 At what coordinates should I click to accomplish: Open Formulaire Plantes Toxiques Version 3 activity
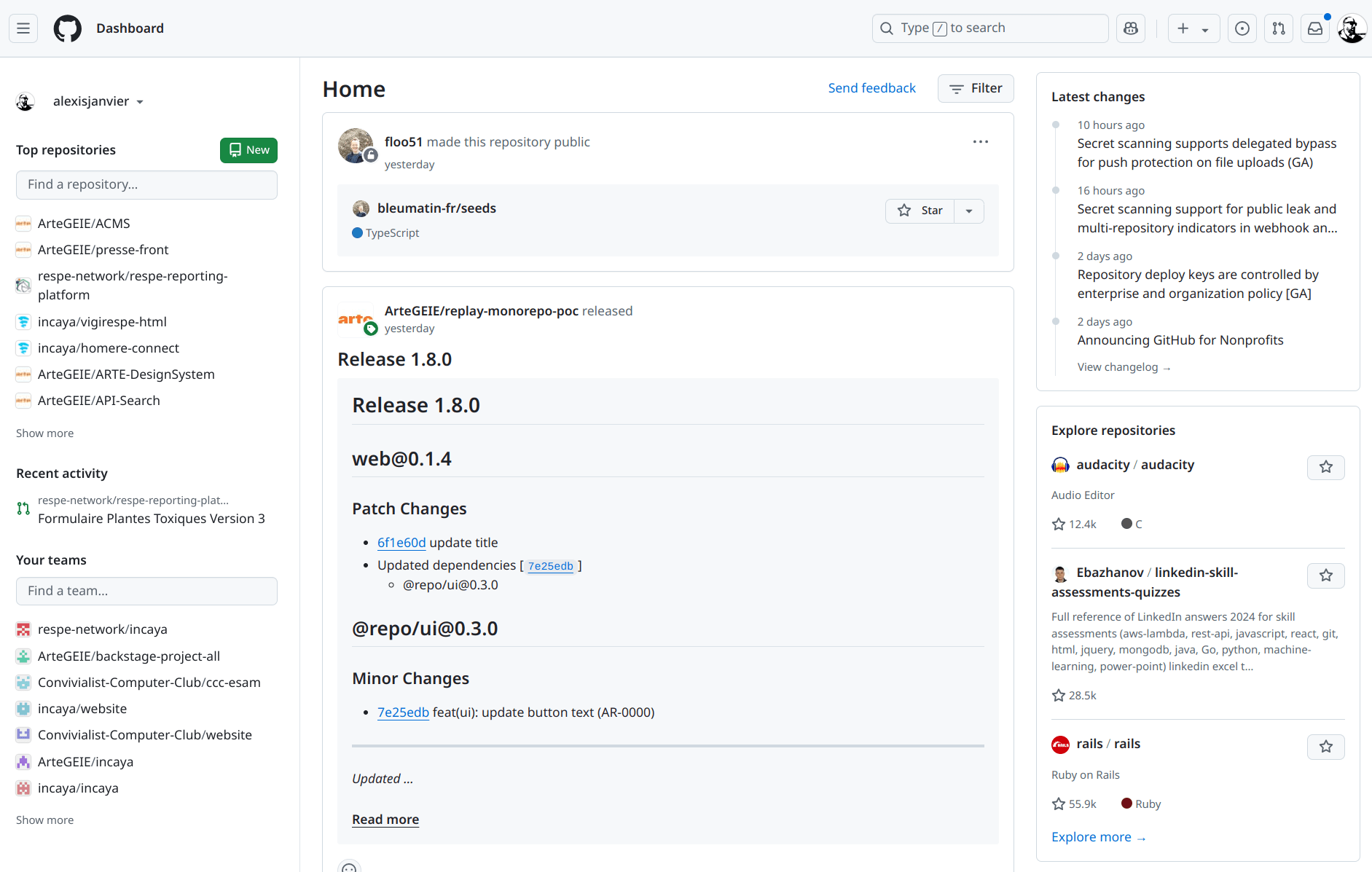[x=152, y=519]
